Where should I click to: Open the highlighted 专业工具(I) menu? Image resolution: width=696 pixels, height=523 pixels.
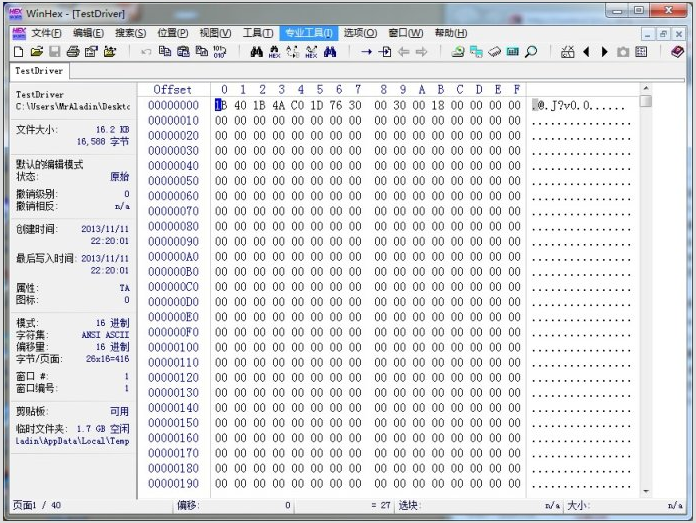click(x=309, y=33)
